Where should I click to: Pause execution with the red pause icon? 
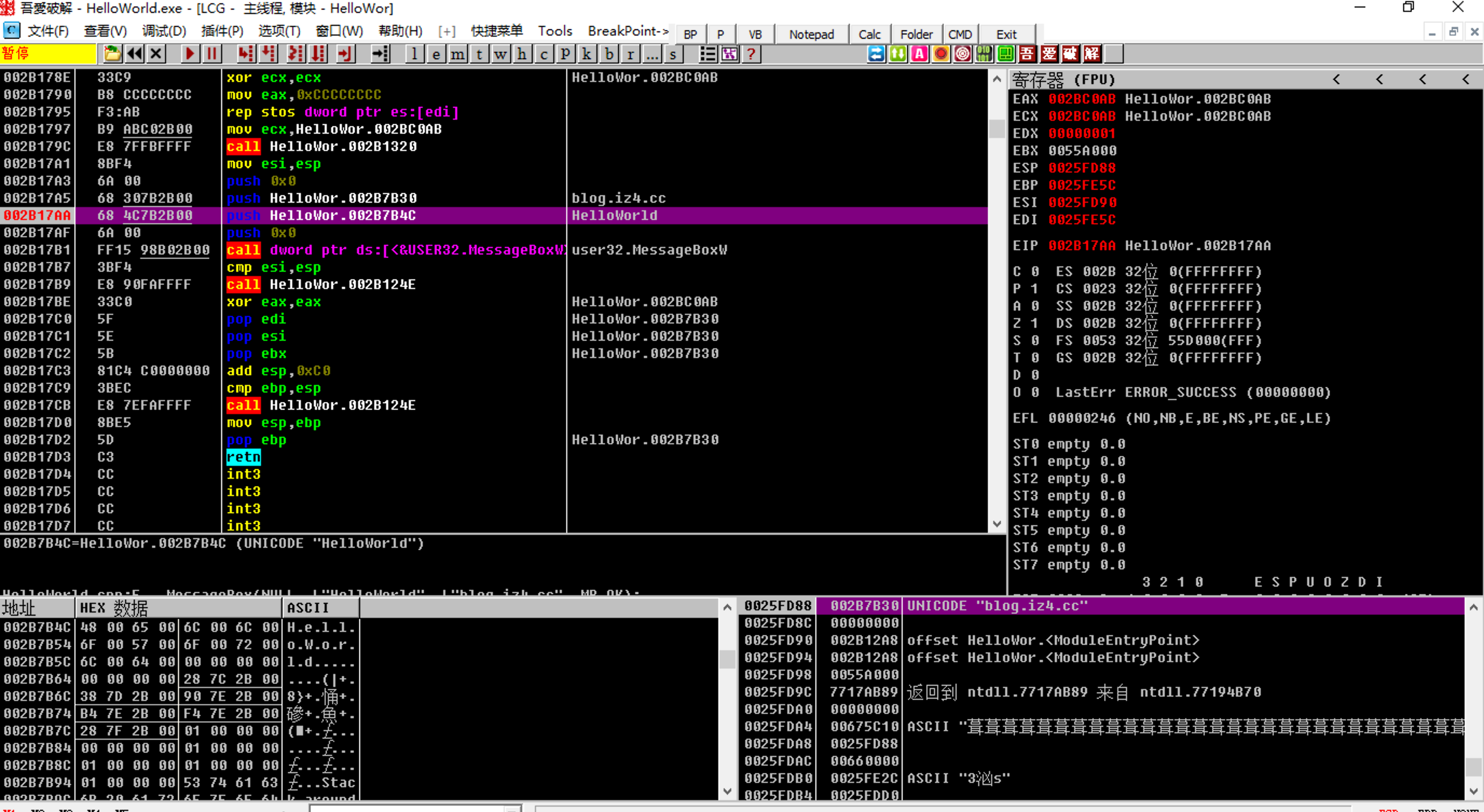(x=211, y=54)
